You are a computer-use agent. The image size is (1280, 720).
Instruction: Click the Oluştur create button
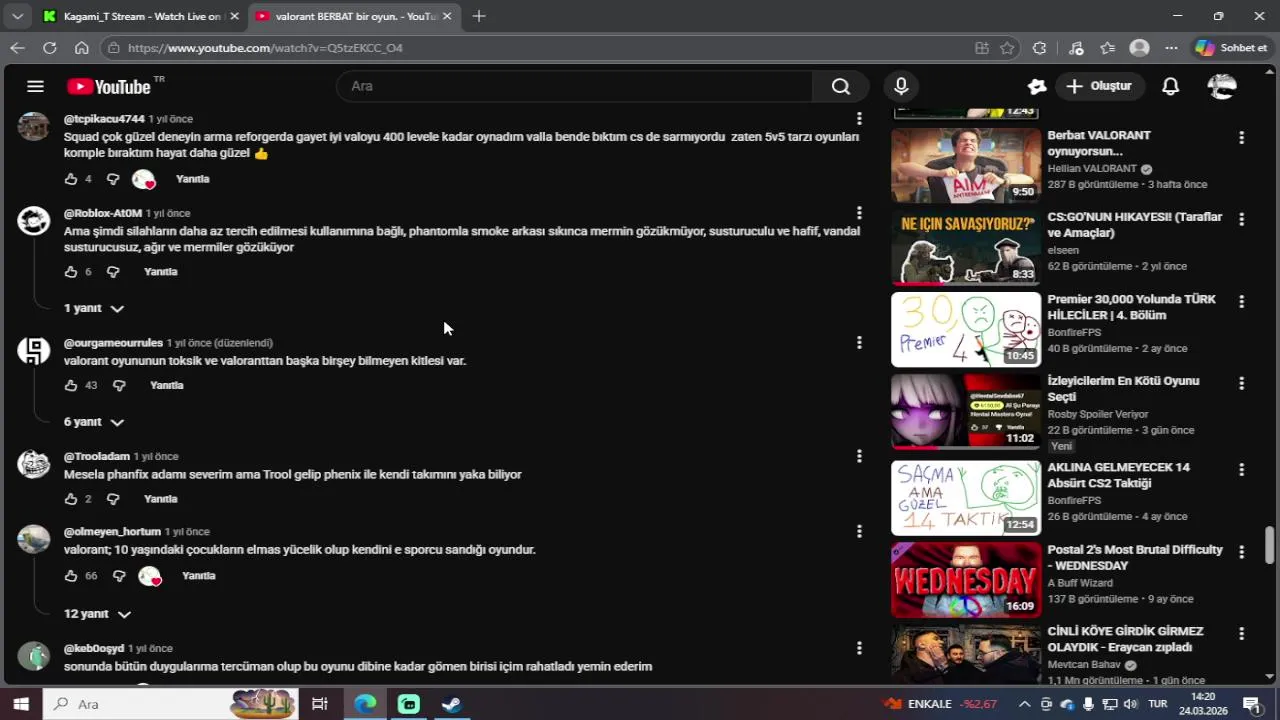1099,87
